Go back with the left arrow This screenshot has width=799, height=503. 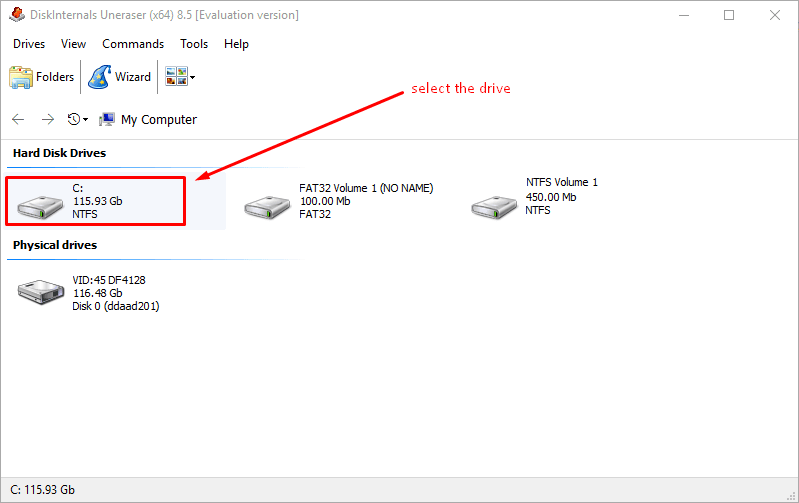click(18, 119)
